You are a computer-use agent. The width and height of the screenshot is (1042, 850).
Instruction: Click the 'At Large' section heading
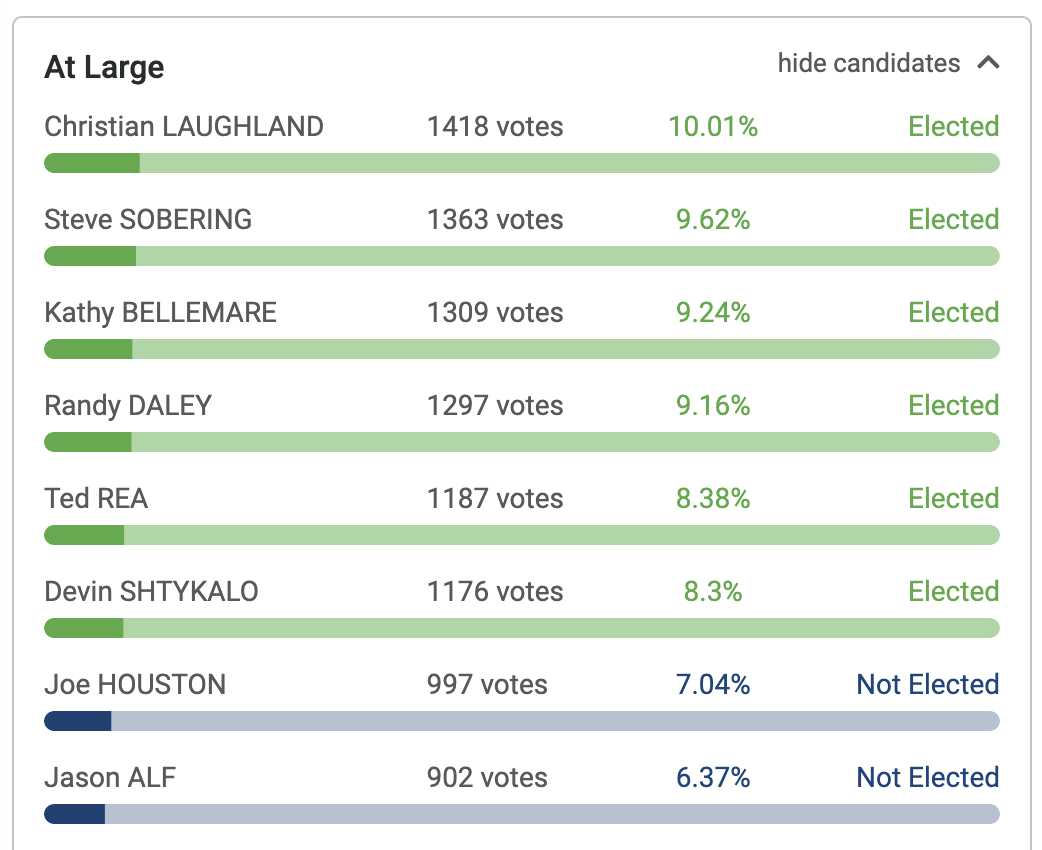click(104, 68)
